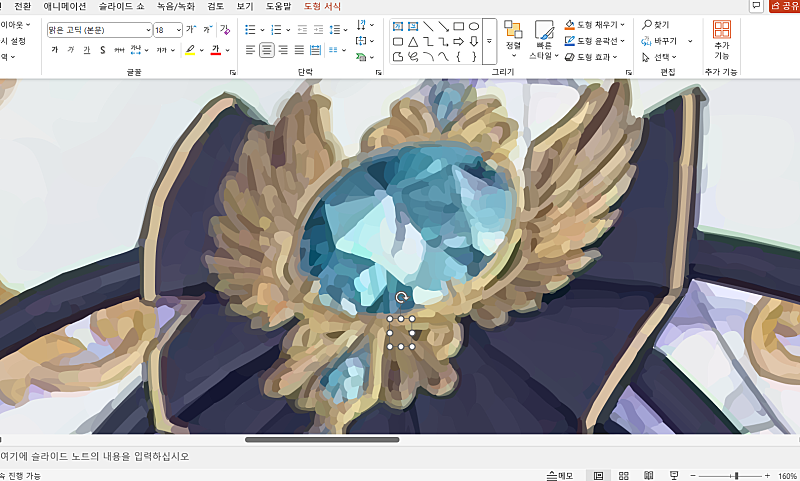This screenshot has width=800, height=481.
Task: Increase list indent level
Action: [318, 30]
